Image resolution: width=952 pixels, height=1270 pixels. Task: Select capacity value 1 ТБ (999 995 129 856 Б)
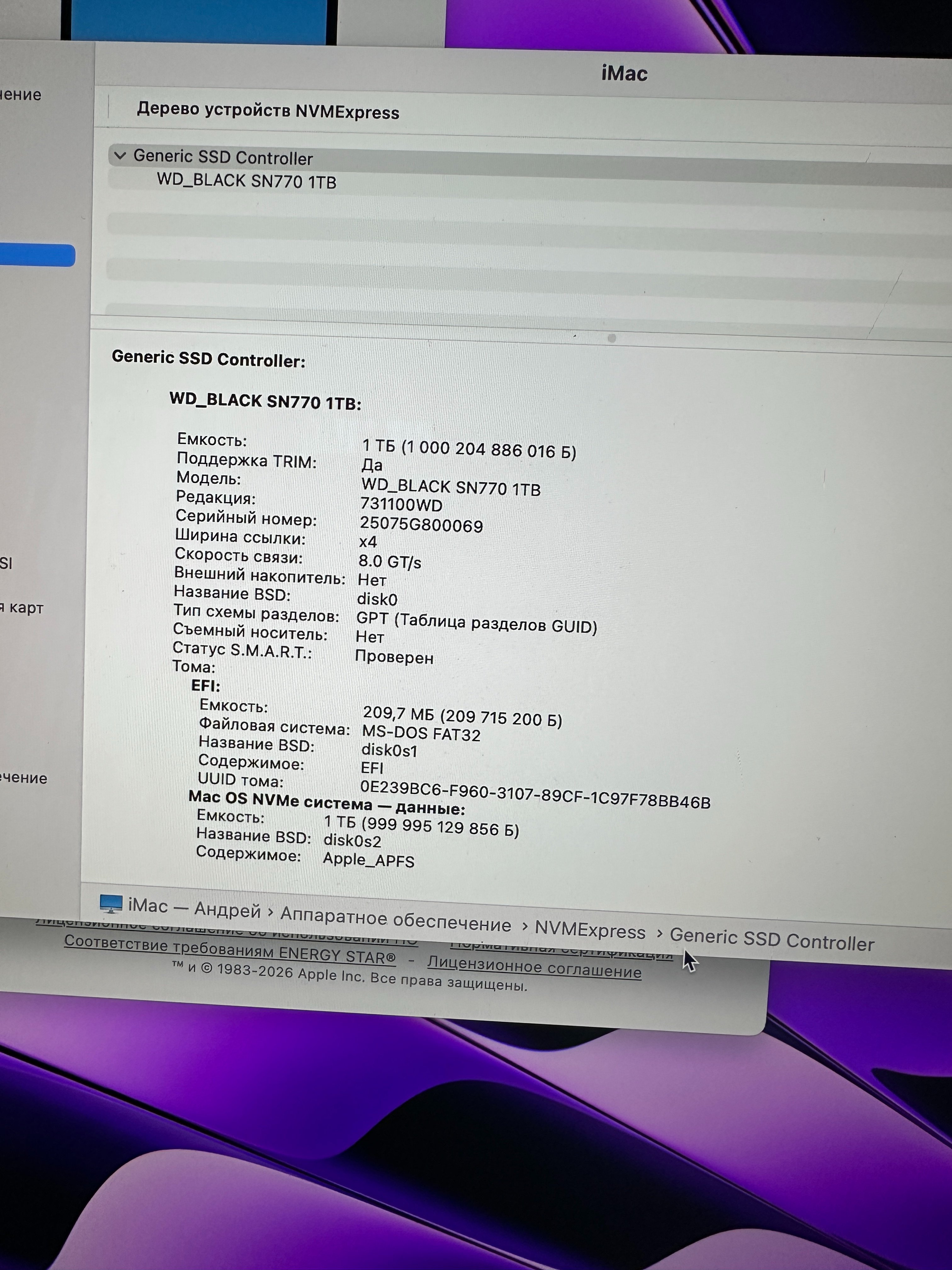pyautogui.click(x=421, y=826)
